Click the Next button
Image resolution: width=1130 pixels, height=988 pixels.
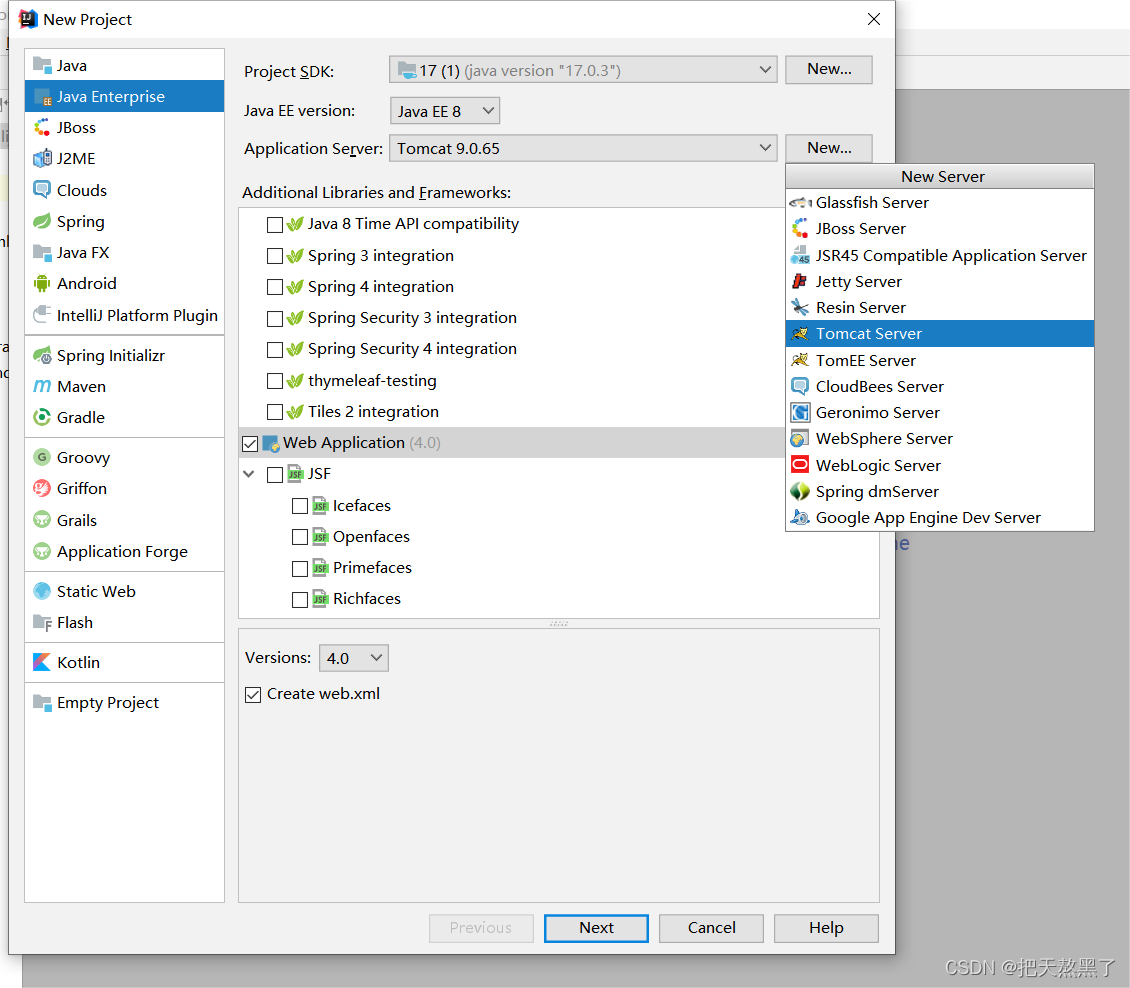[x=596, y=928]
